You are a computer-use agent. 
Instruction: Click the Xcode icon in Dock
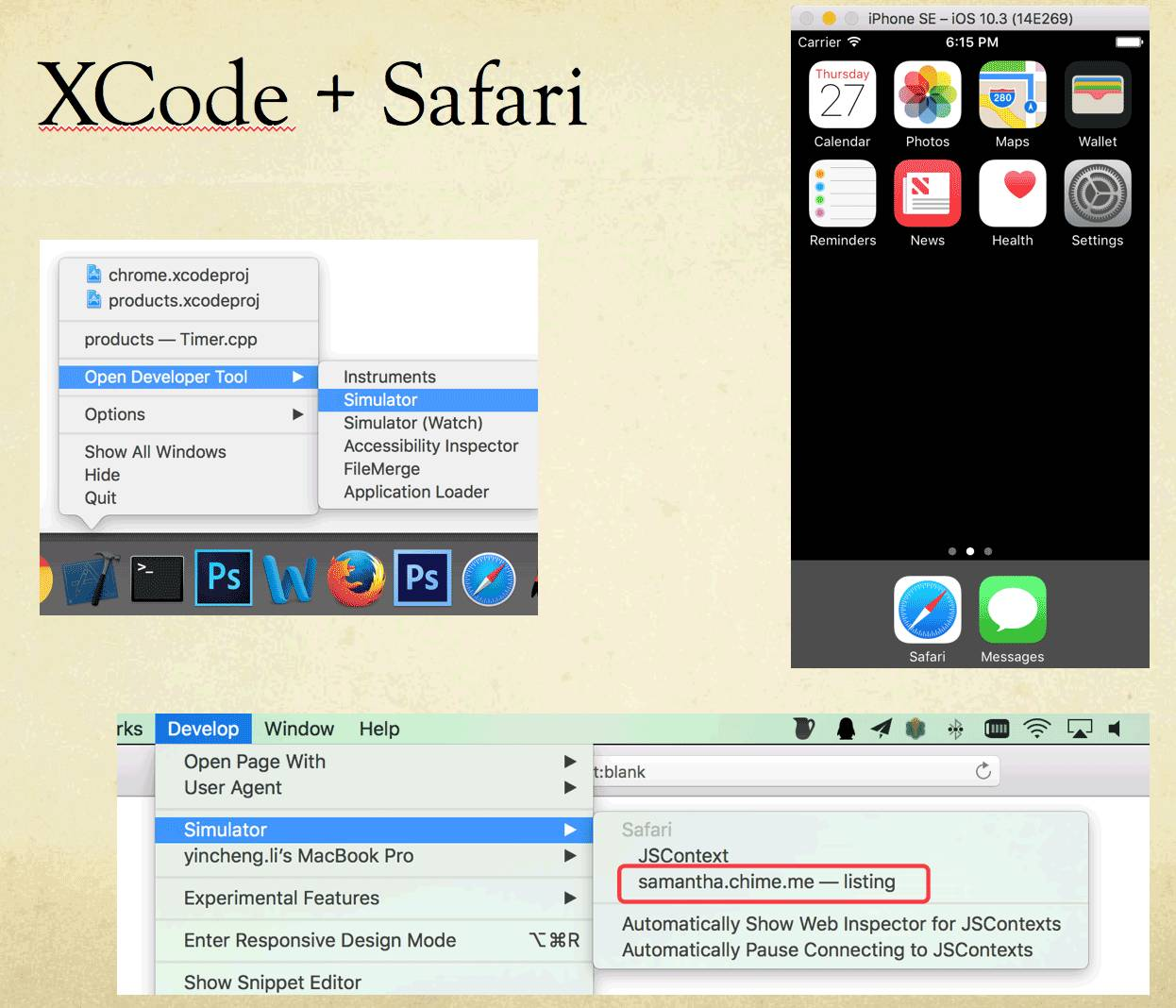tap(92, 578)
